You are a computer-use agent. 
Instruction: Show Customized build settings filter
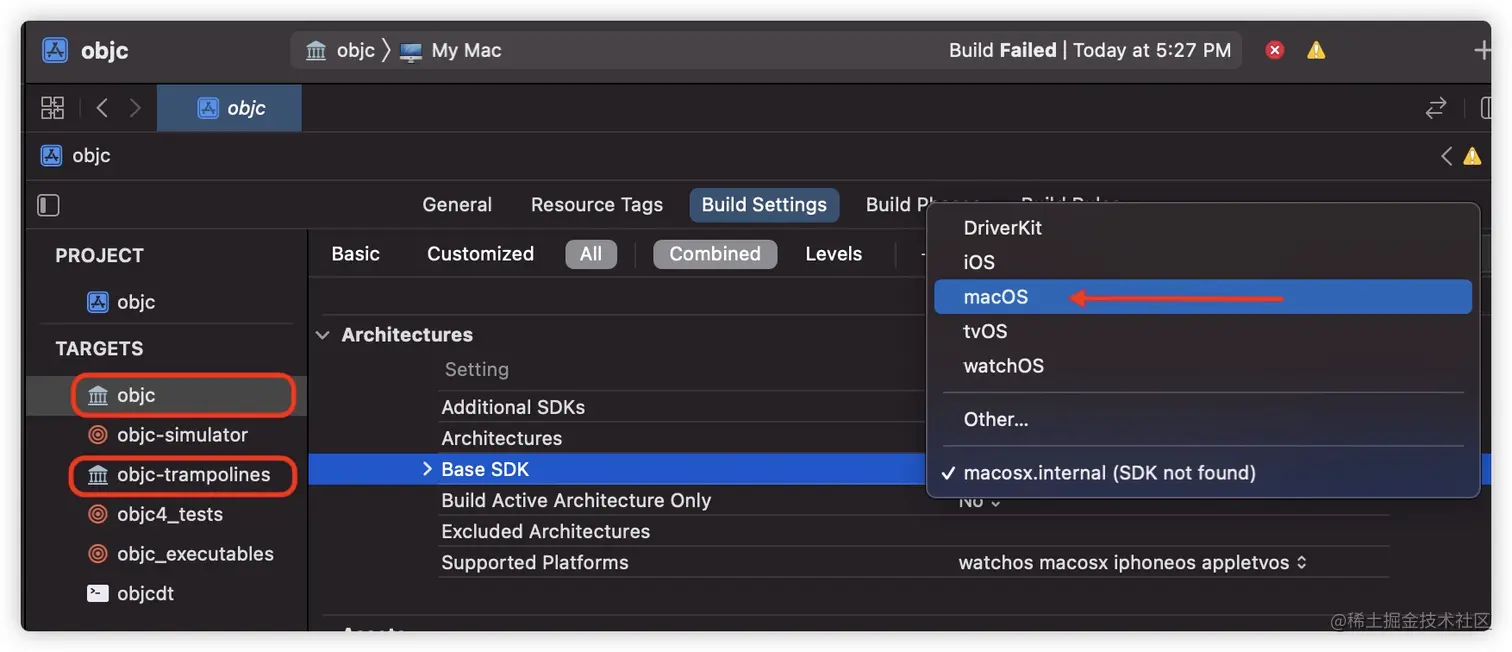pyautogui.click(x=480, y=254)
